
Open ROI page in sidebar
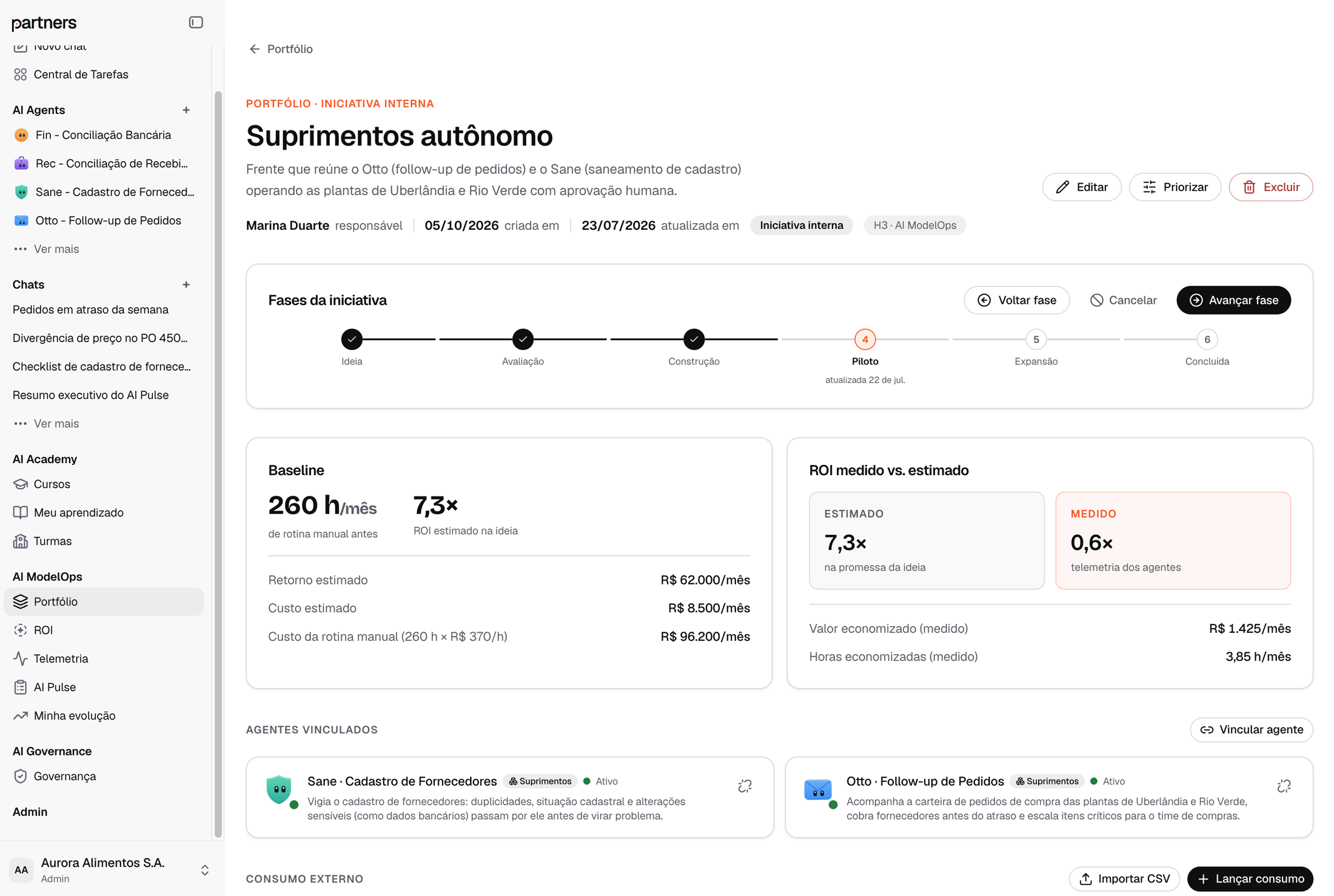(103, 630)
